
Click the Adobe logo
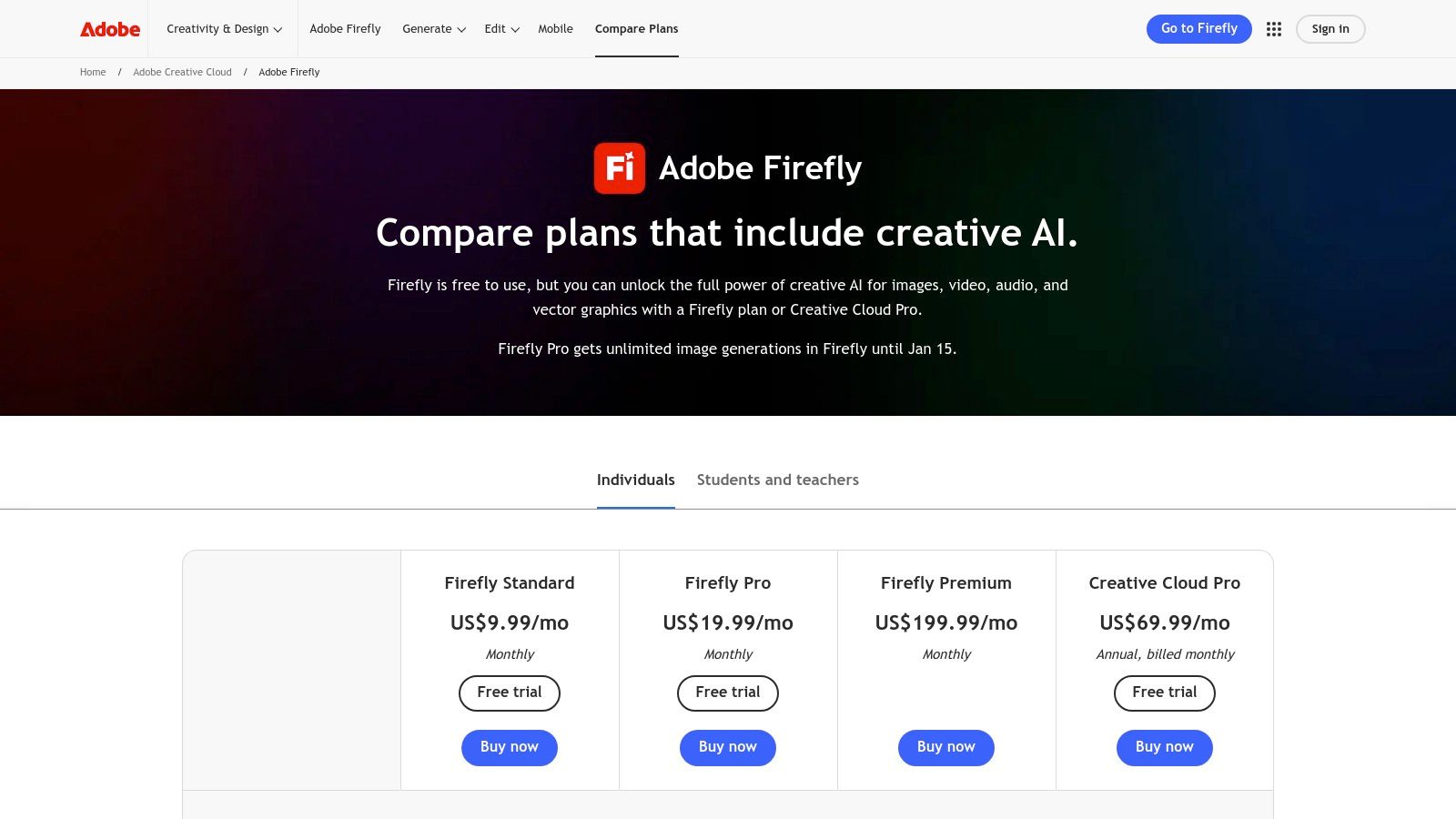coord(109,28)
